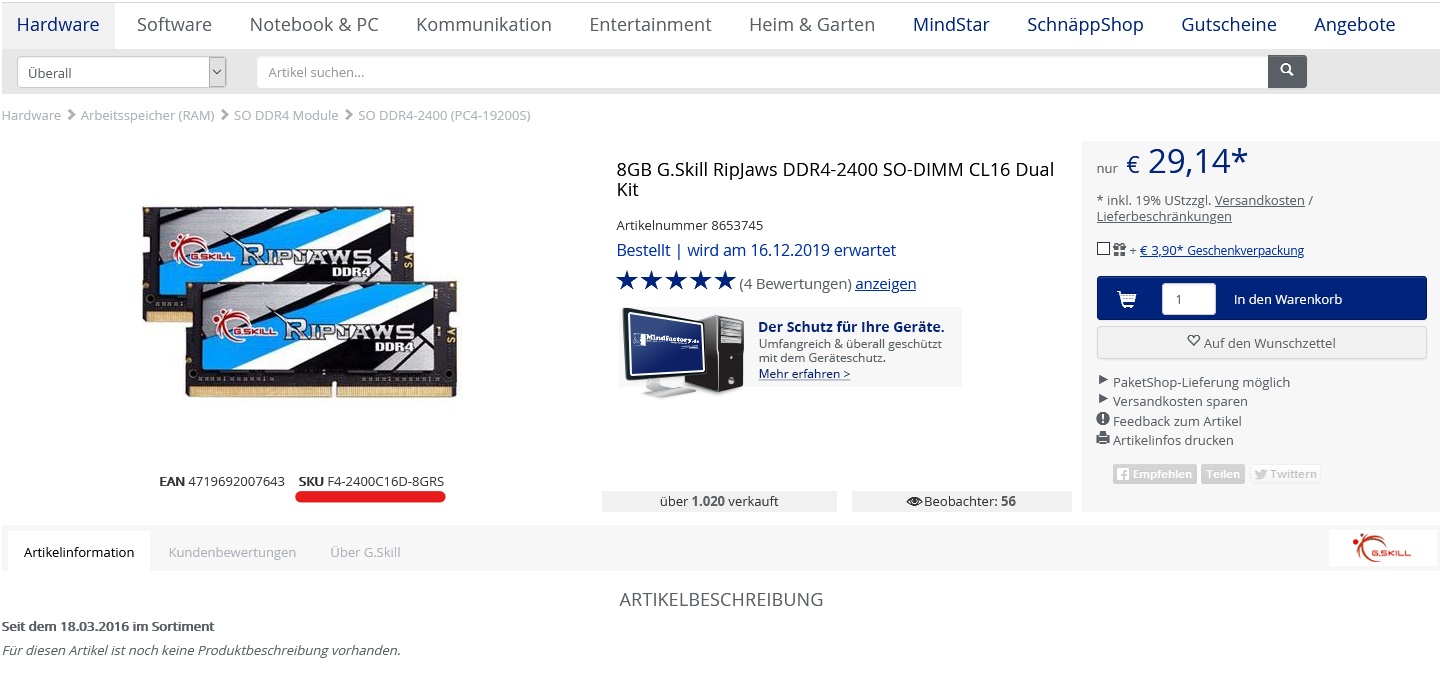Click the printer icon for Artikelinfos drucken
The height and width of the screenshot is (676, 1440).
(1103, 439)
